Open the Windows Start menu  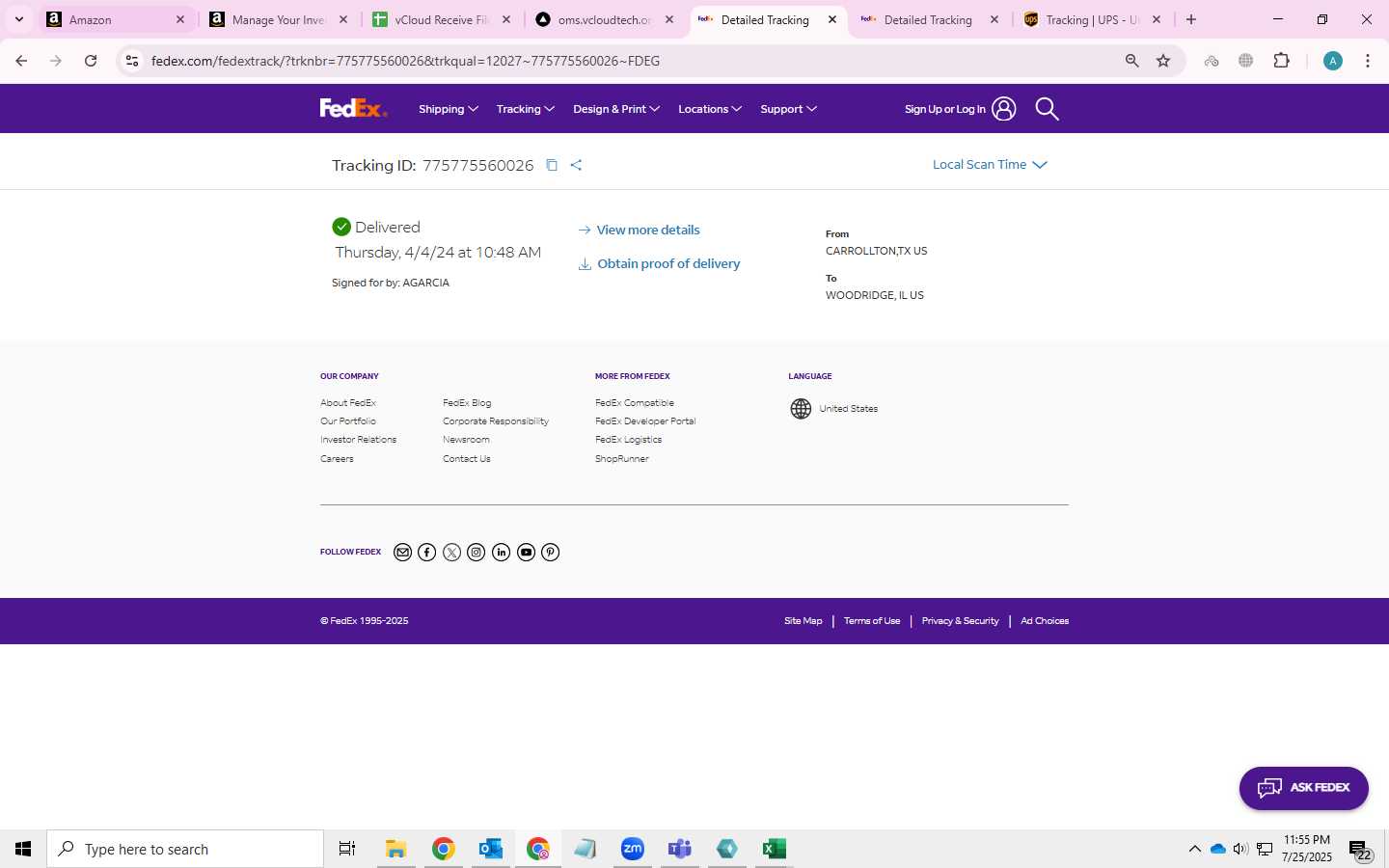[23, 849]
